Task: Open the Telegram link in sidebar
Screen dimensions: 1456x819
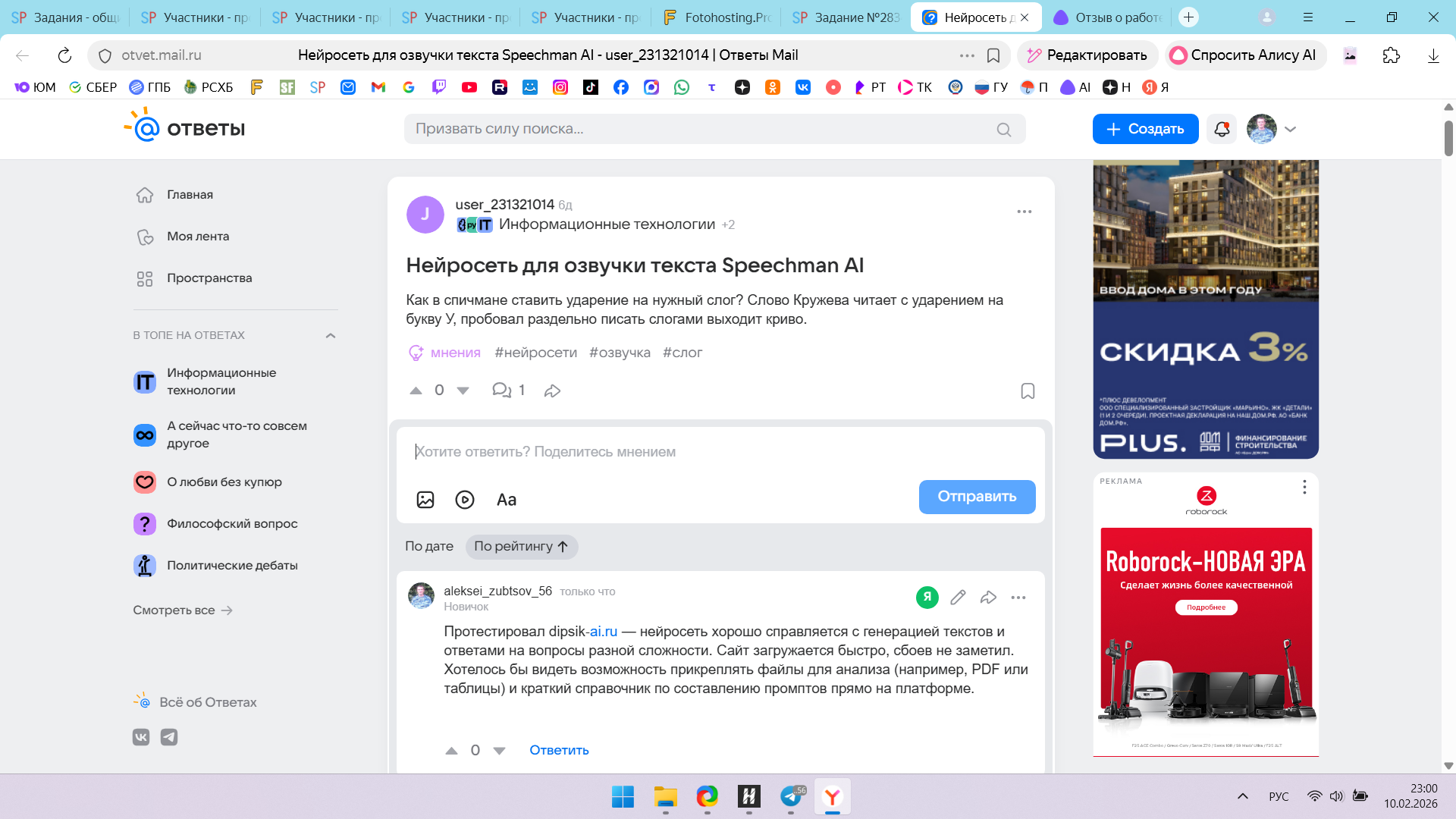Action: (x=169, y=737)
